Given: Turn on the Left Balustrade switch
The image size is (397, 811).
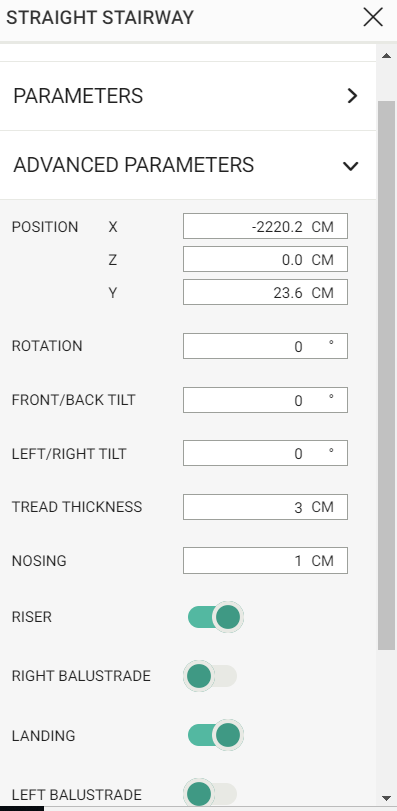Looking at the screenshot, I should pos(211,794).
